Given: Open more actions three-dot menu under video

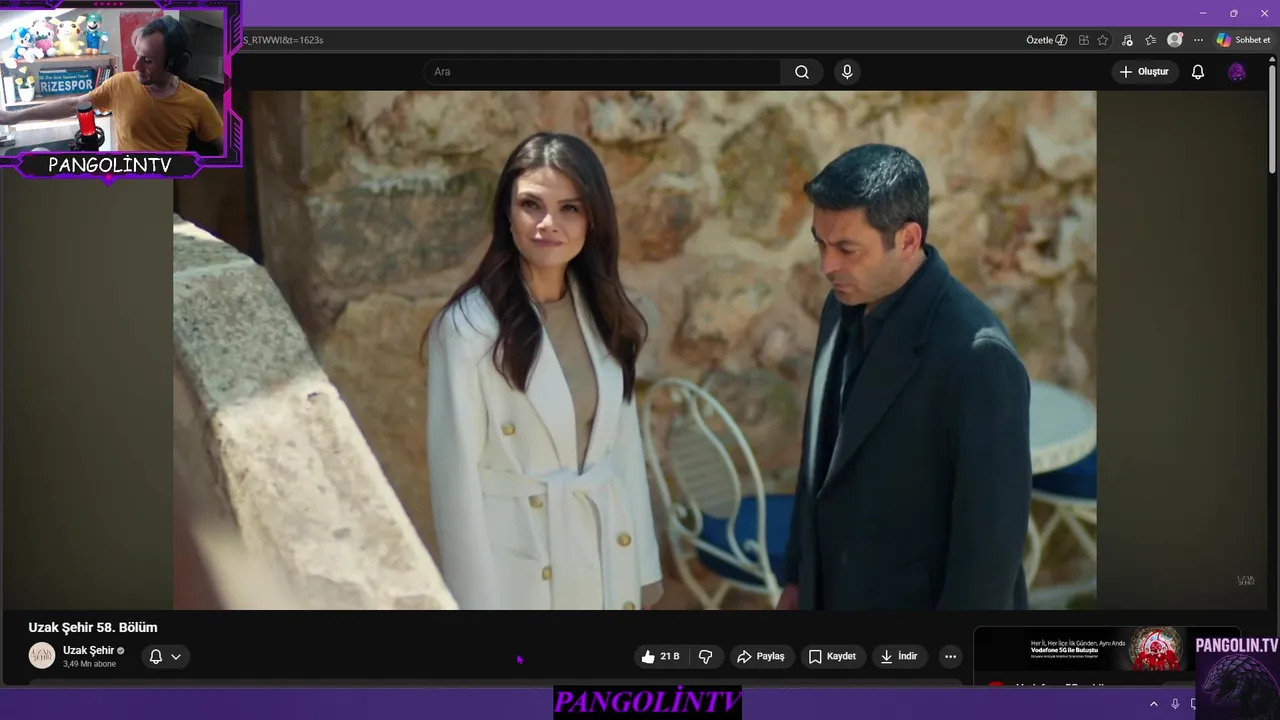Looking at the screenshot, I should [x=950, y=656].
